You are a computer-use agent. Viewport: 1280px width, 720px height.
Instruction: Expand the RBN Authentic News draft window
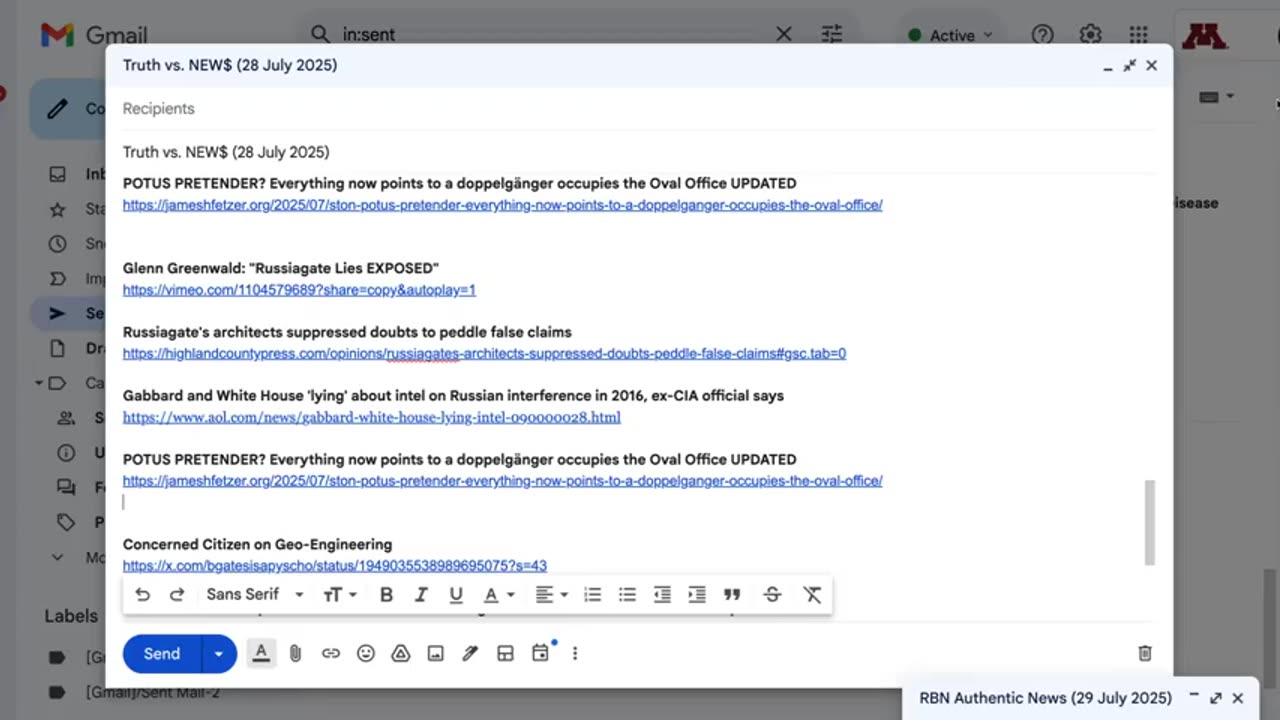coord(1216,698)
